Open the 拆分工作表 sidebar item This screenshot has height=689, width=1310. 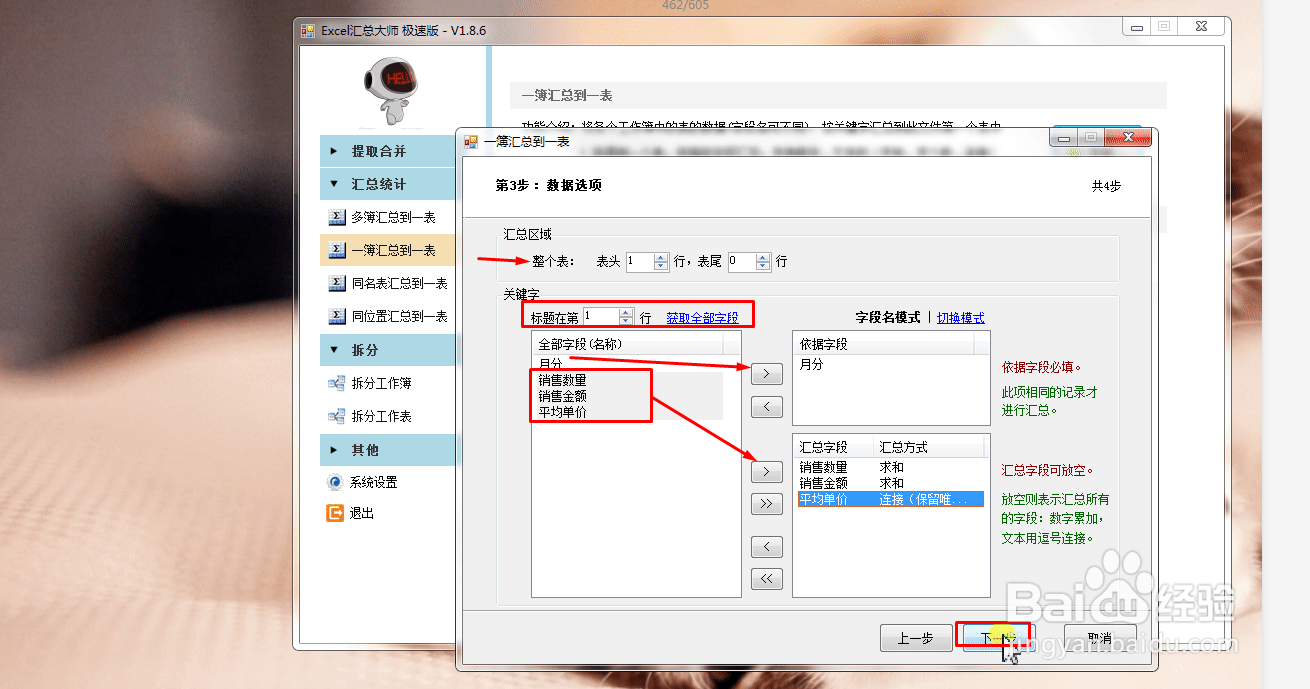click(381, 416)
